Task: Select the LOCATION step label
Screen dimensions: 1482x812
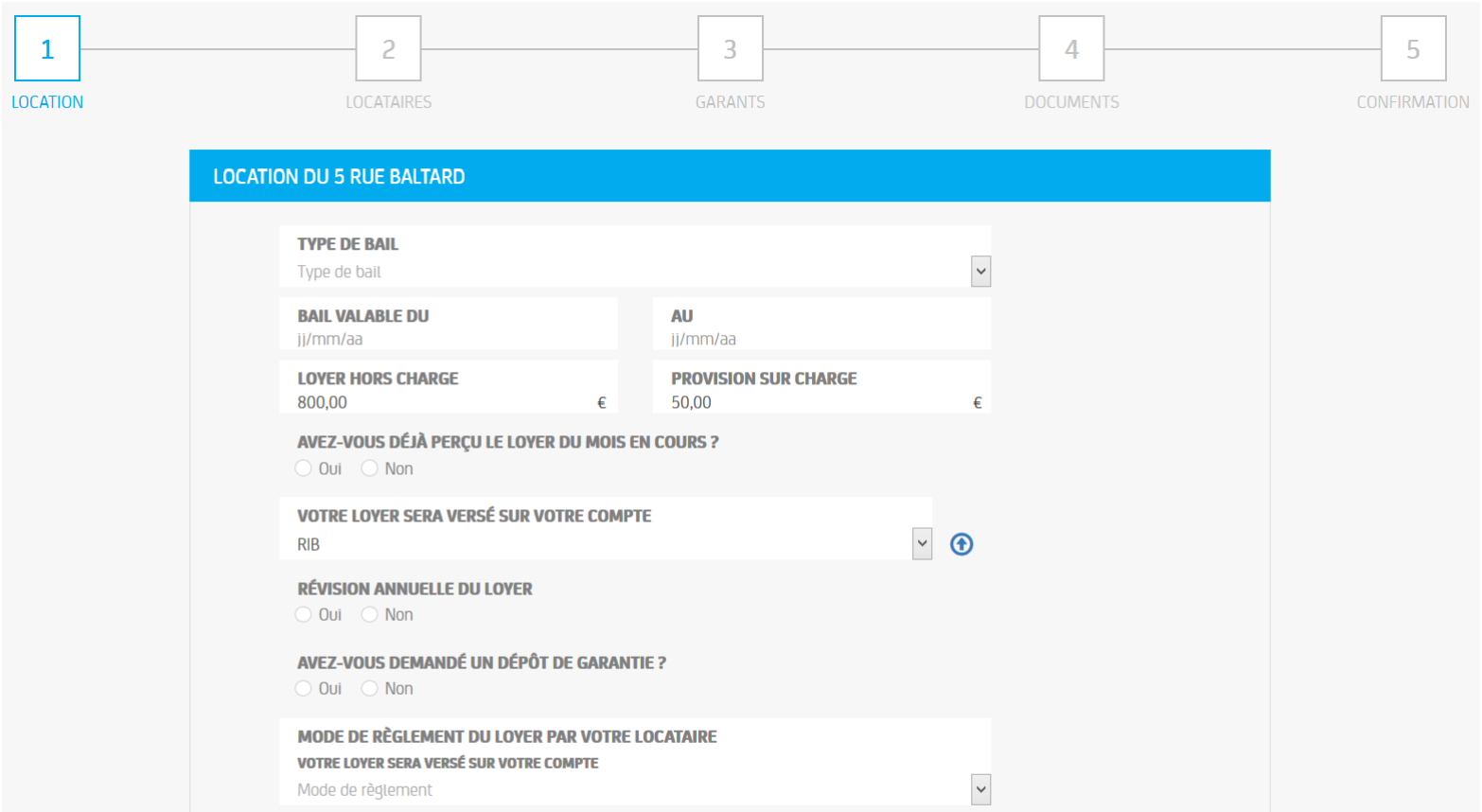Action: click(46, 101)
